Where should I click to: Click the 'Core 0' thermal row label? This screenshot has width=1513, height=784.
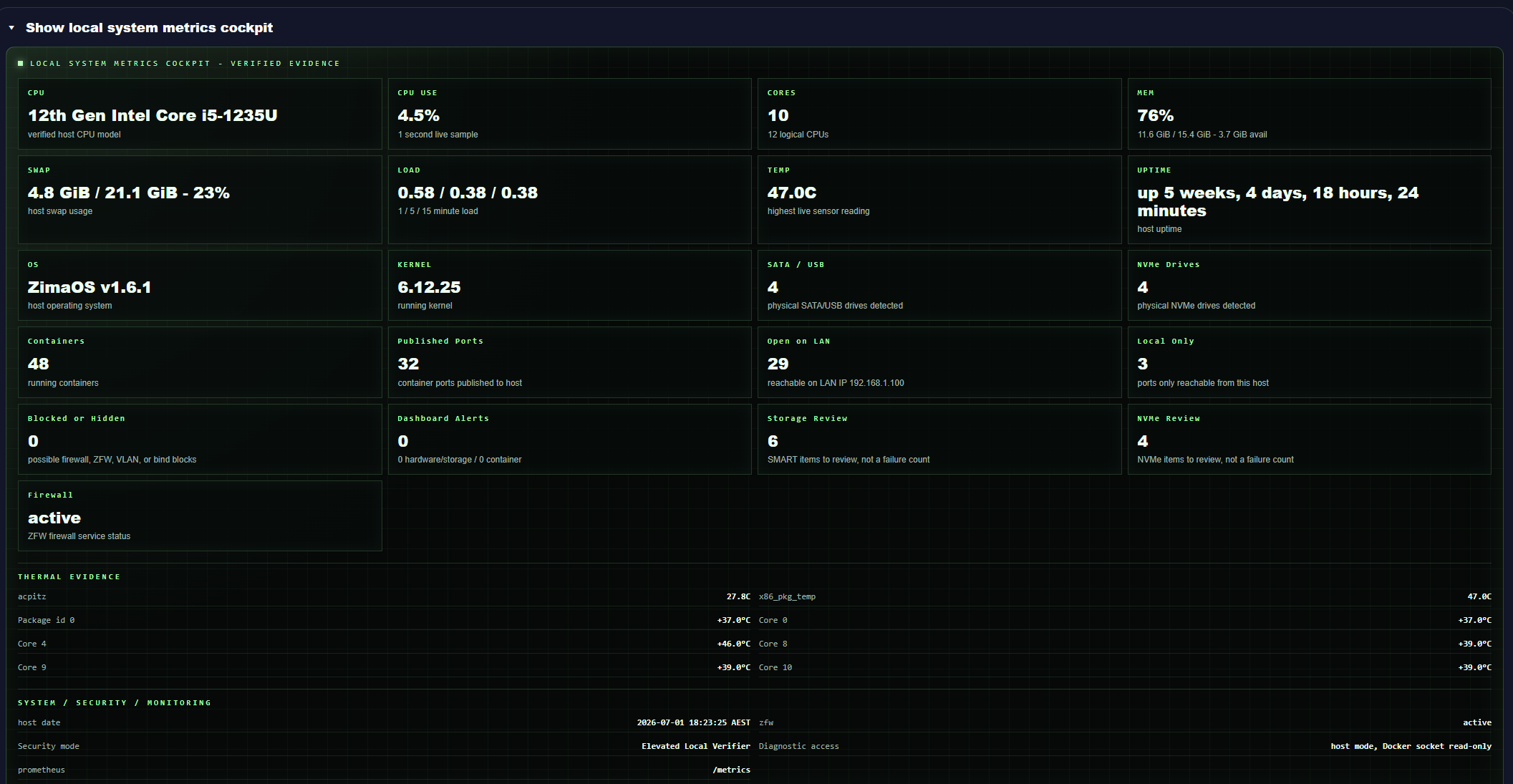point(773,620)
